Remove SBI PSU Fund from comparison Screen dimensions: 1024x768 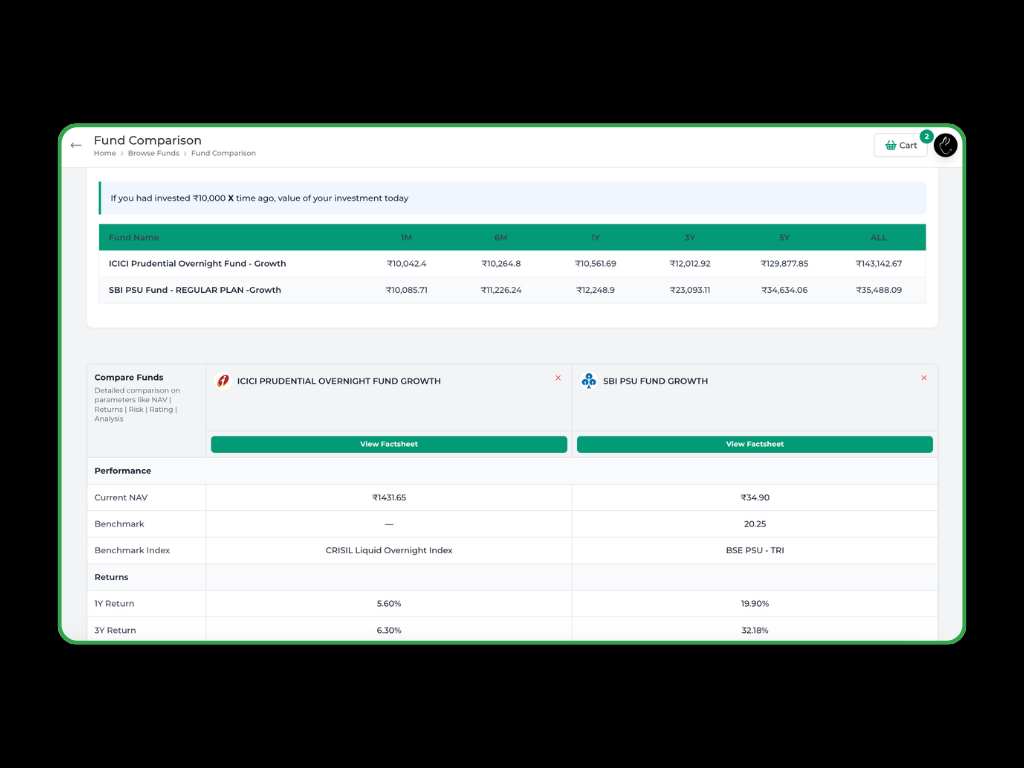point(924,378)
